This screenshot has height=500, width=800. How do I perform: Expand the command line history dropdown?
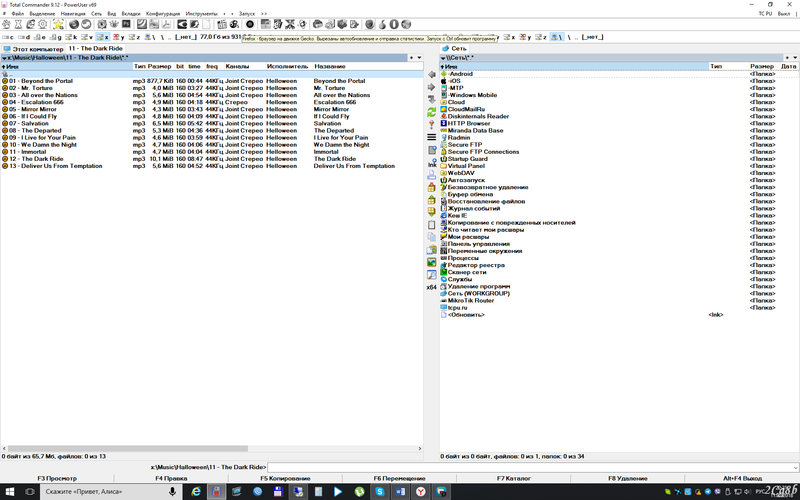click(795, 467)
